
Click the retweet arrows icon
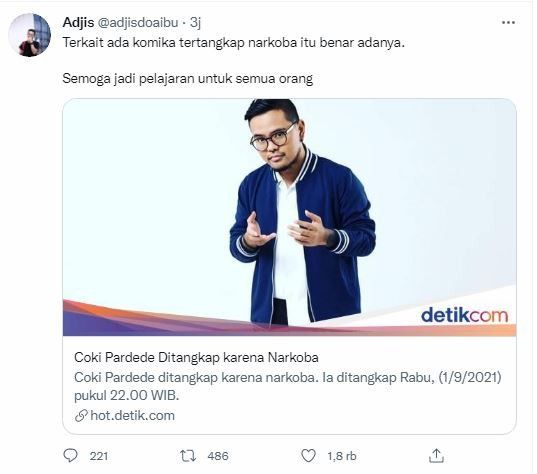188,456
